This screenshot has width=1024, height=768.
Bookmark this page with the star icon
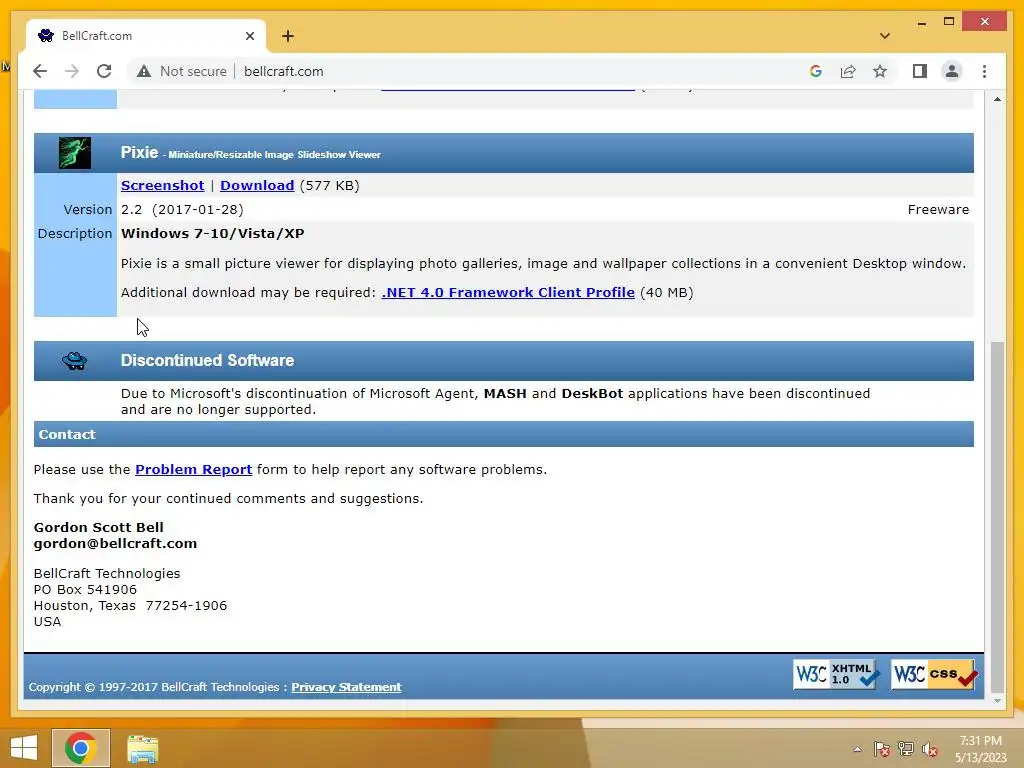880,71
